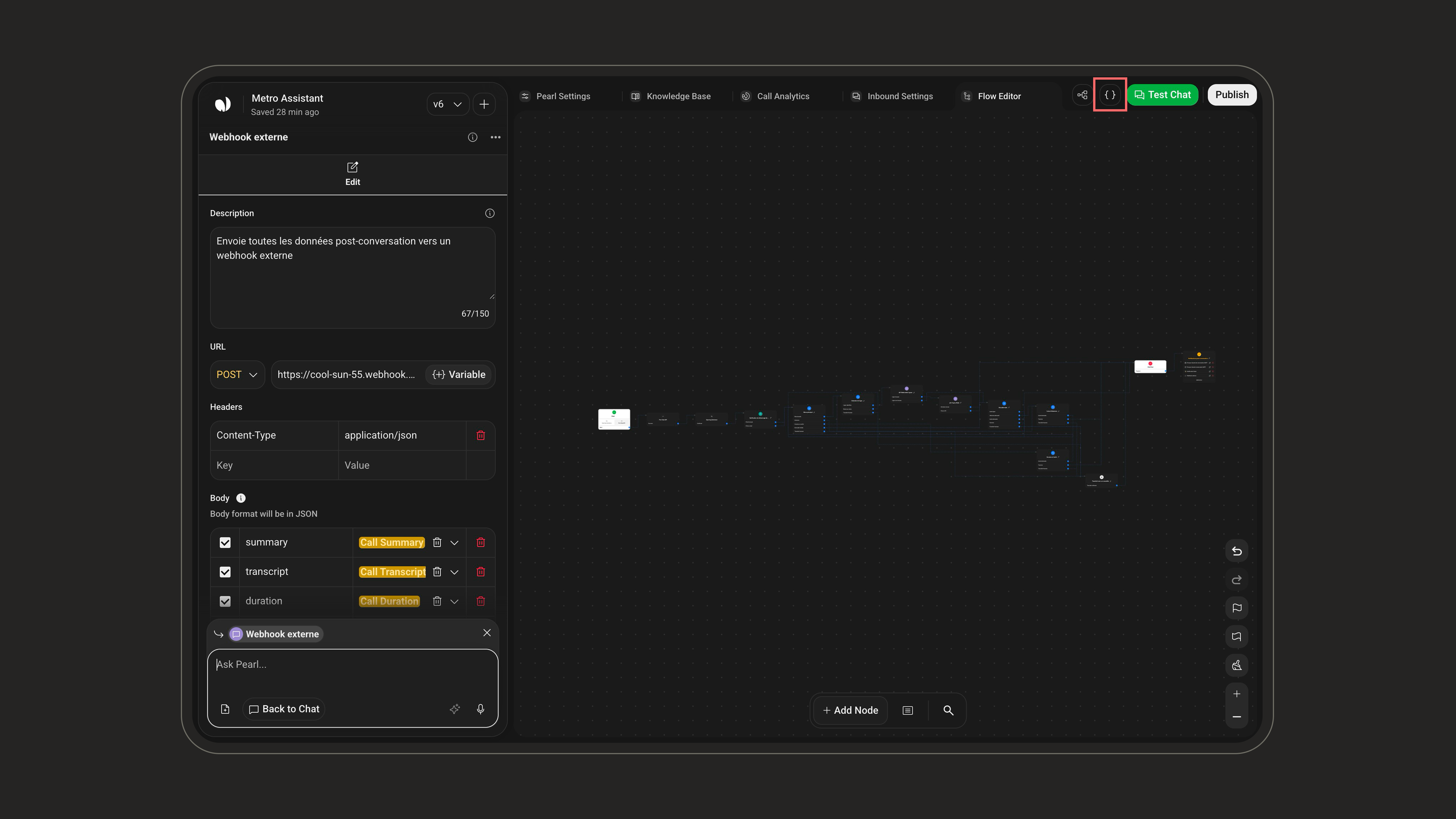Viewport: 1456px width, 819px height.
Task: Expand the transcript value chevron
Action: [x=454, y=572]
